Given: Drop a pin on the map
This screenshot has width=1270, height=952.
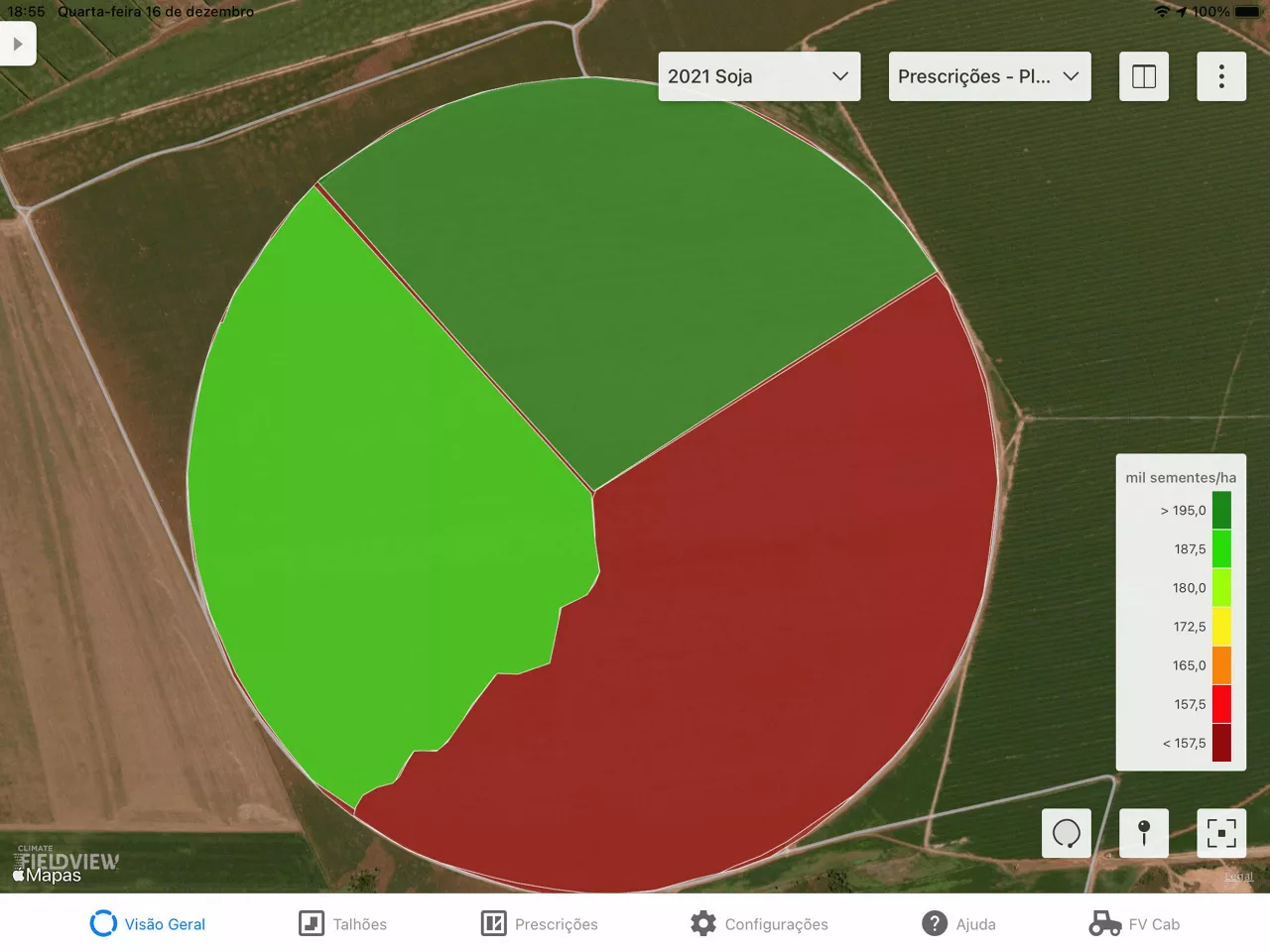Looking at the screenshot, I should [x=1144, y=833].
